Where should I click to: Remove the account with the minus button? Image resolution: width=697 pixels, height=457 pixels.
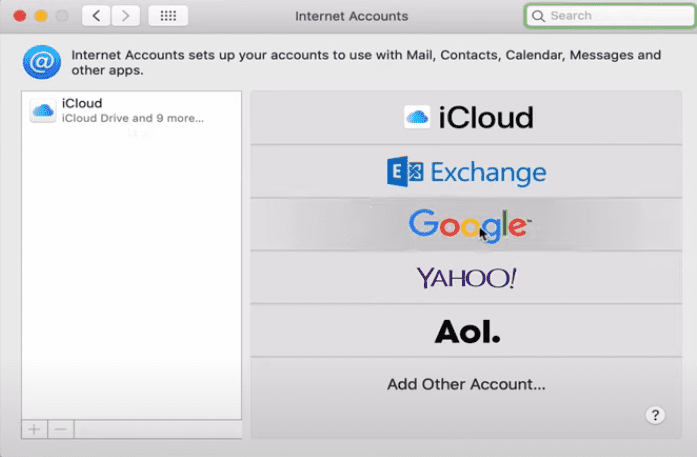click(60, 429)
